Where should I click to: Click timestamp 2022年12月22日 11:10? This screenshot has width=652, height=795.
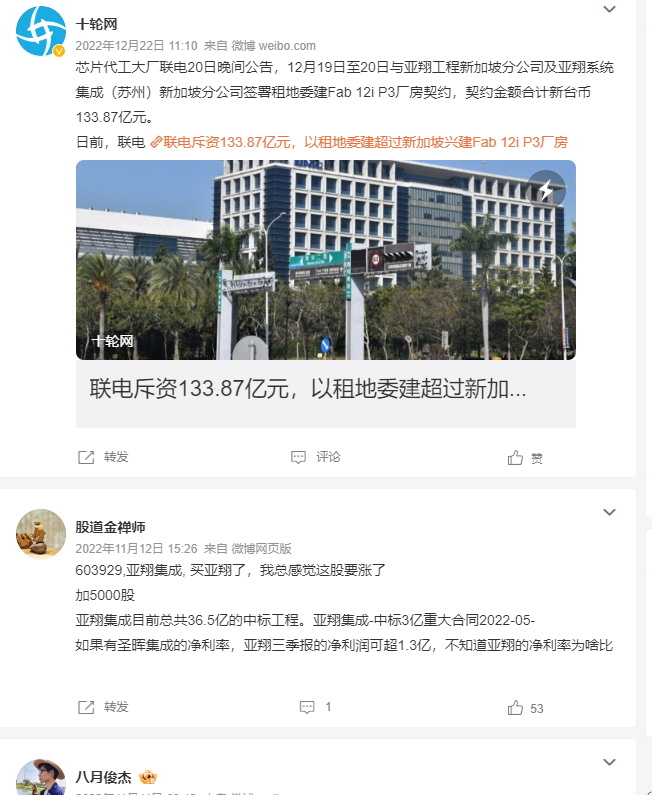[x=136, y=46]
